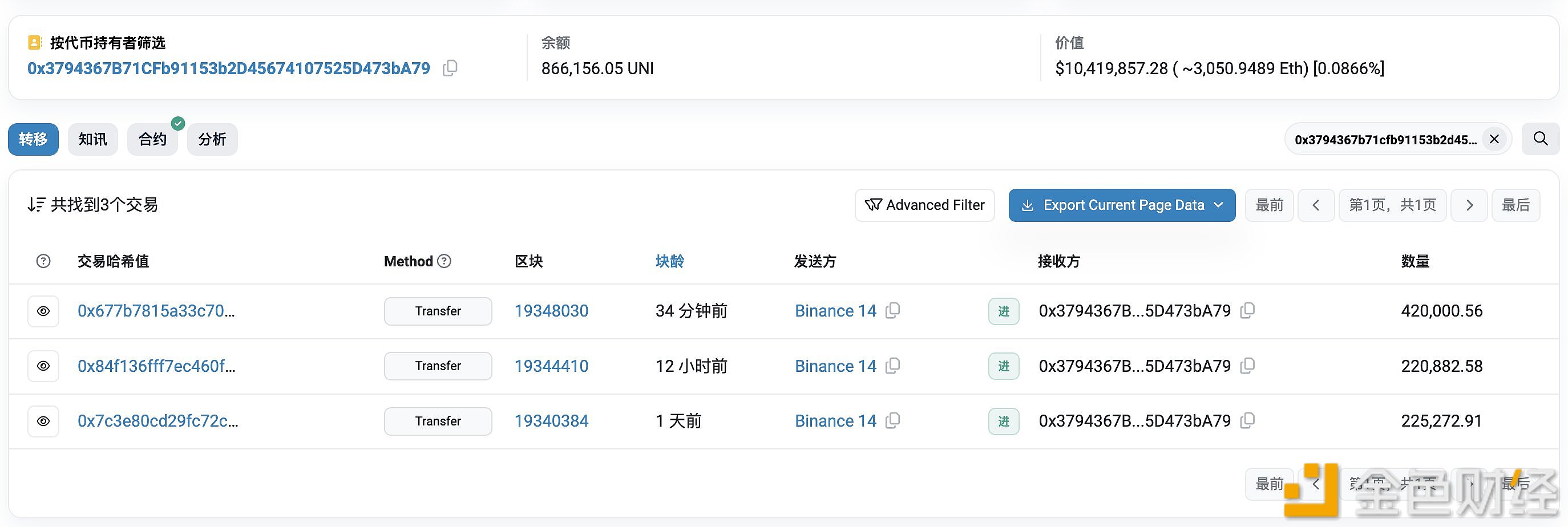Click the Advanced Filter funnel icon

pos(873,205)
